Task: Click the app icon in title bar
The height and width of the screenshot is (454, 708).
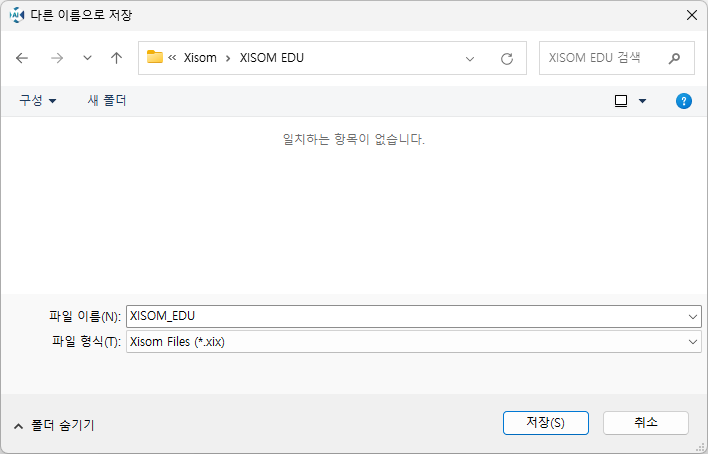Action: tap(17, 15)
